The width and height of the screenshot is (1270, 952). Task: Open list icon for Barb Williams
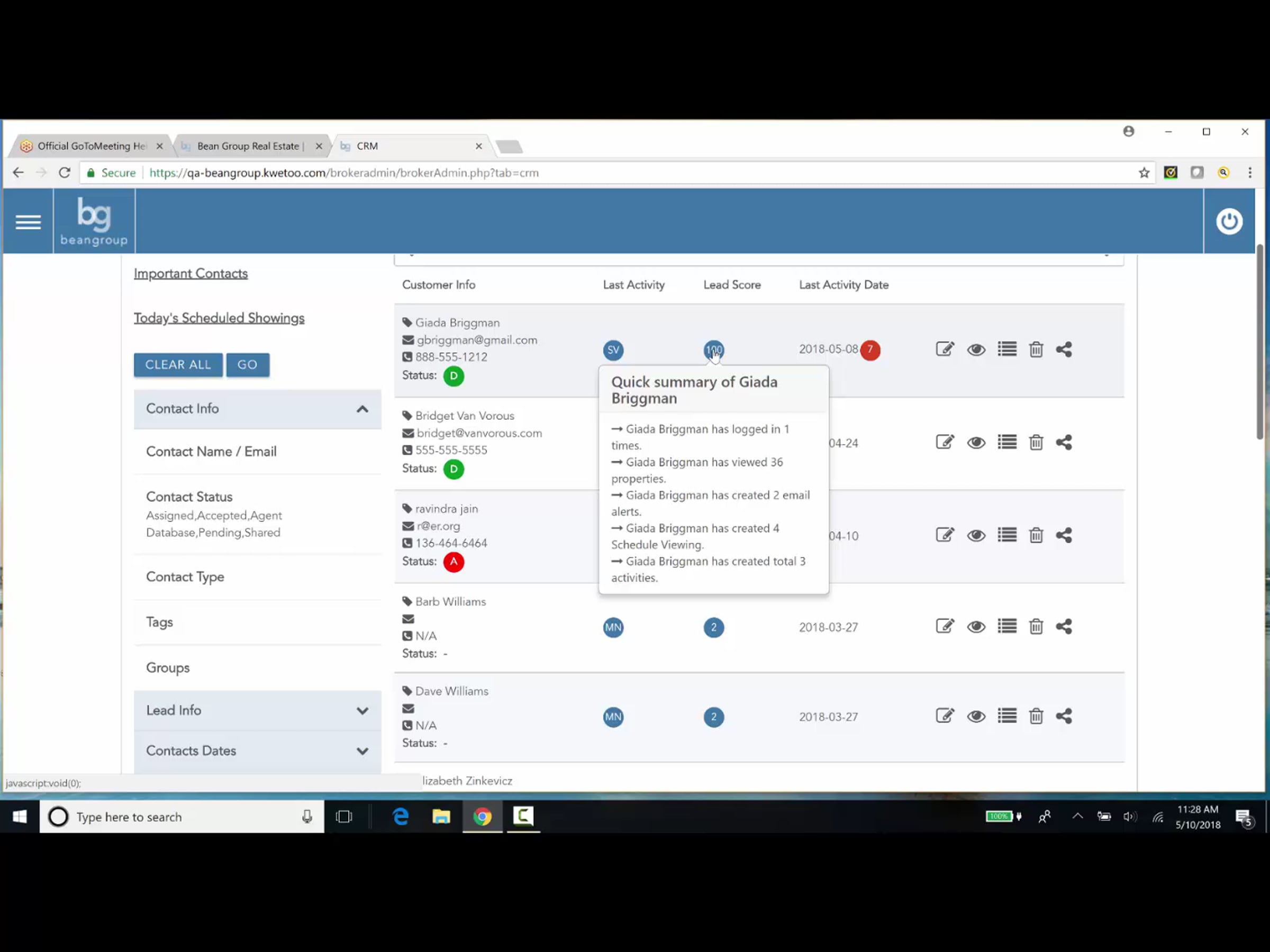[1007, 626]
